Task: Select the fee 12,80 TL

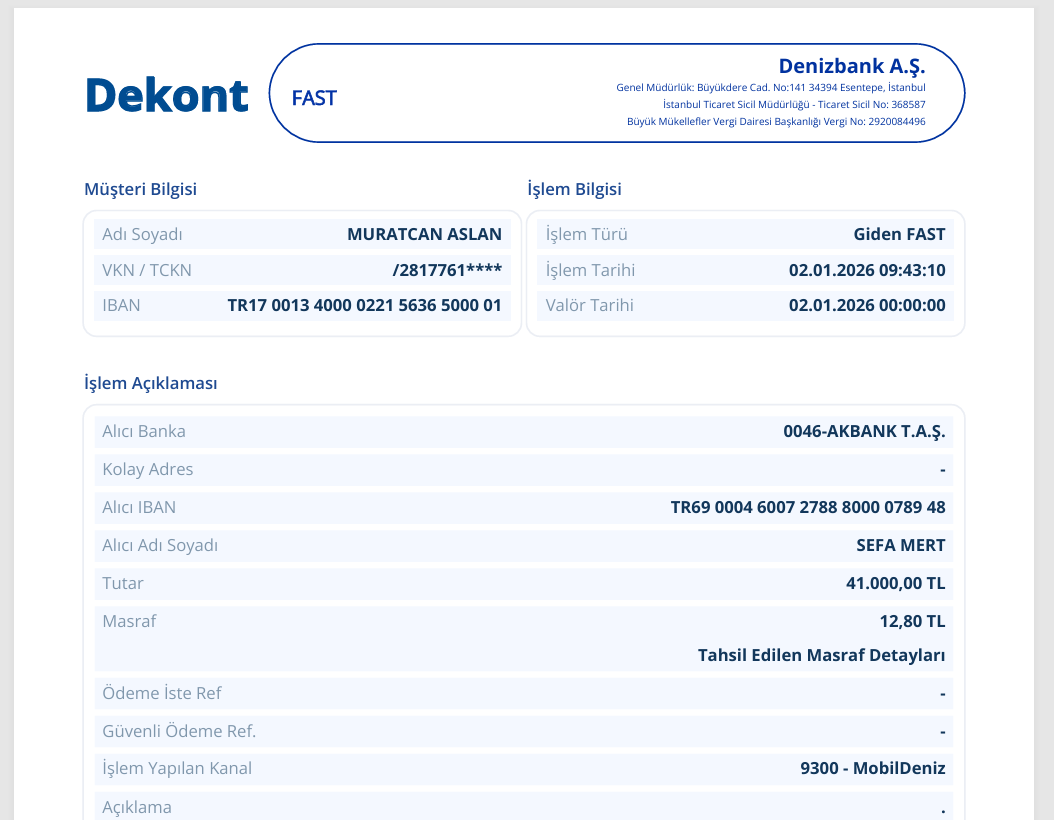Action: pyautogui.click(x=913, y=621)
